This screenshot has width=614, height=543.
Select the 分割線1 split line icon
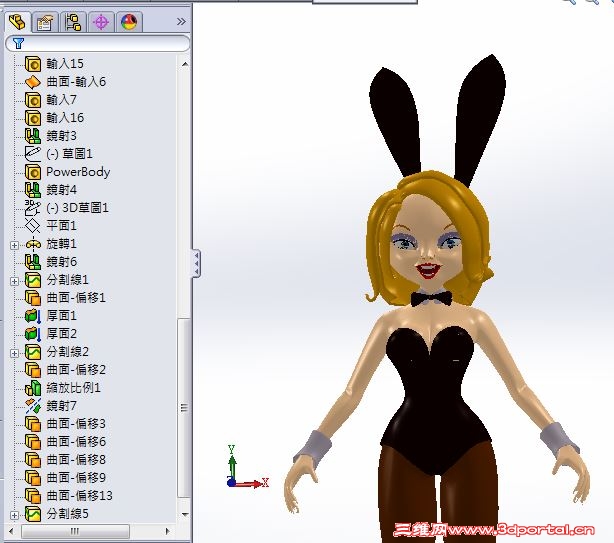coord(33,280)
